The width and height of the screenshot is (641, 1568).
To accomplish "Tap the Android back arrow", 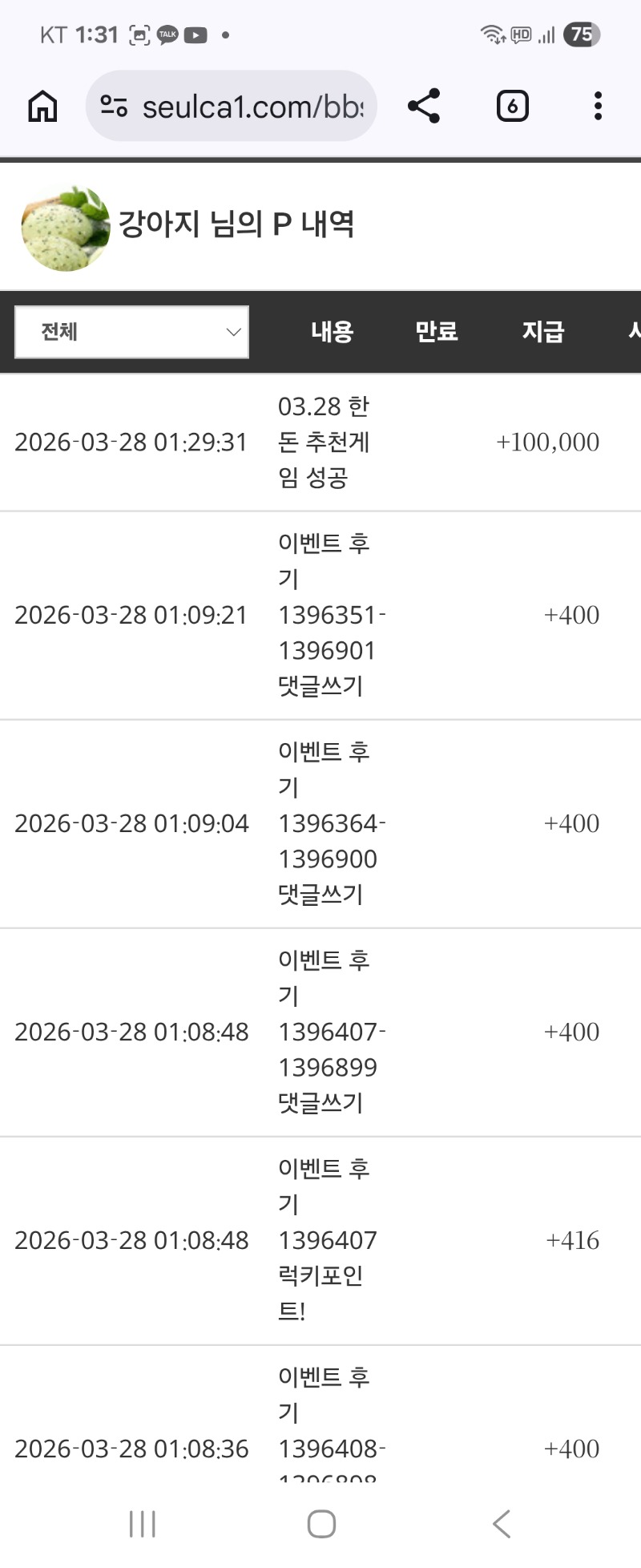I will 502,1523.
